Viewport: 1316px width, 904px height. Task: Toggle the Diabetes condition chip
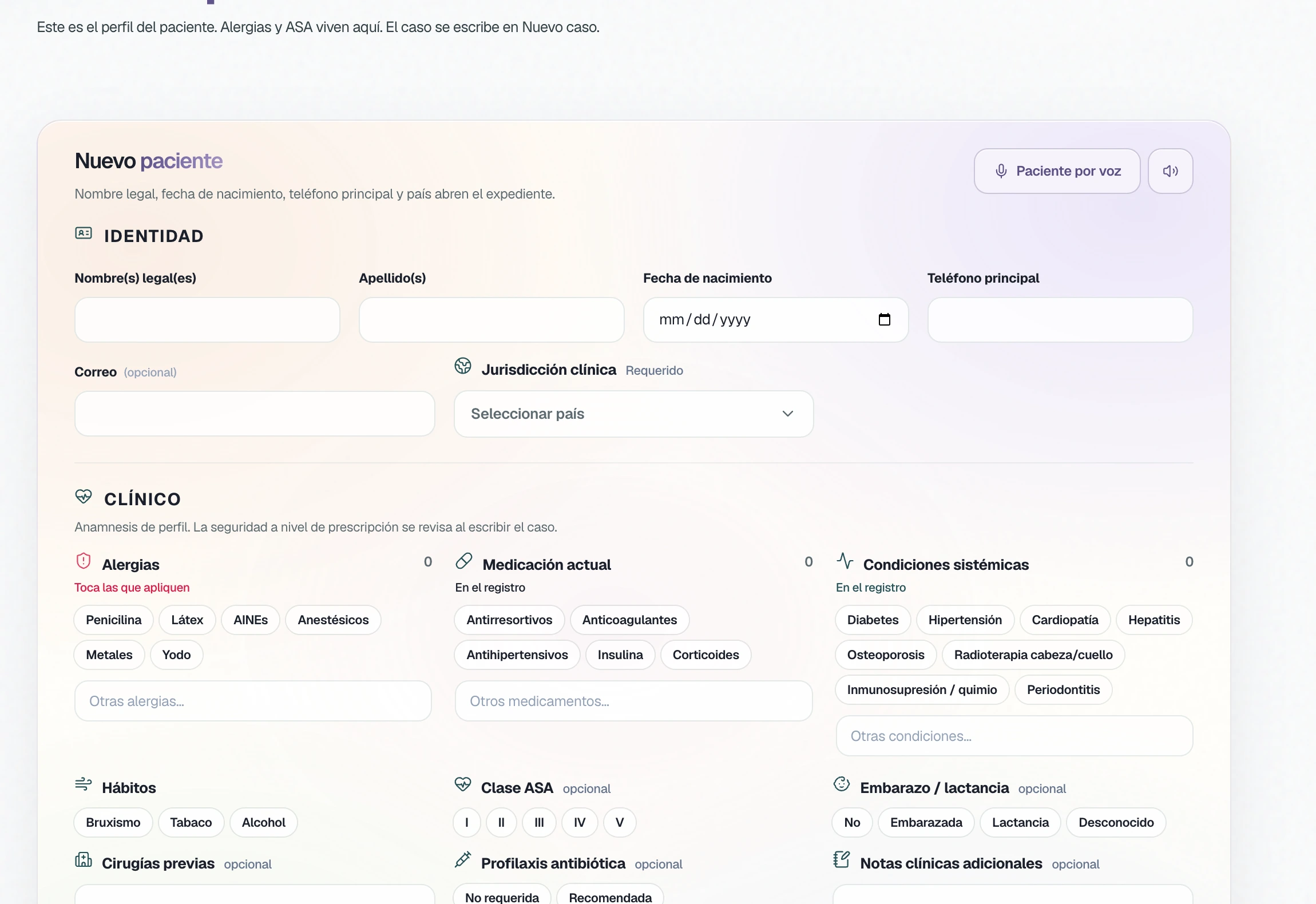coord(873,620)
